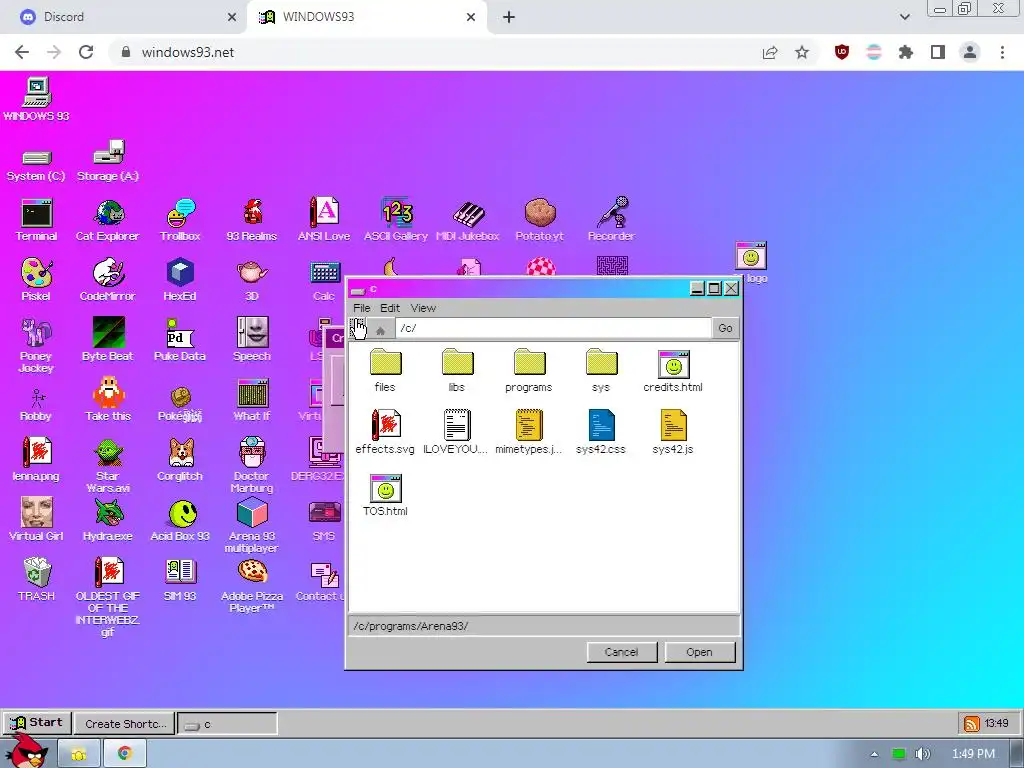
Task: Select the programs folder in file dialog
Action: (x=528, y=370)
